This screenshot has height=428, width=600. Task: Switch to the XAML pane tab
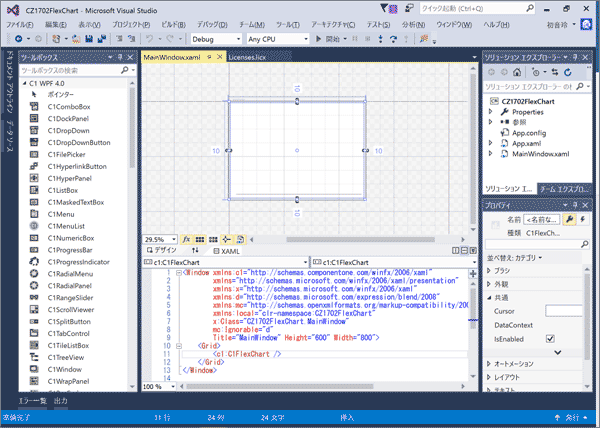[x=227, y=251]
